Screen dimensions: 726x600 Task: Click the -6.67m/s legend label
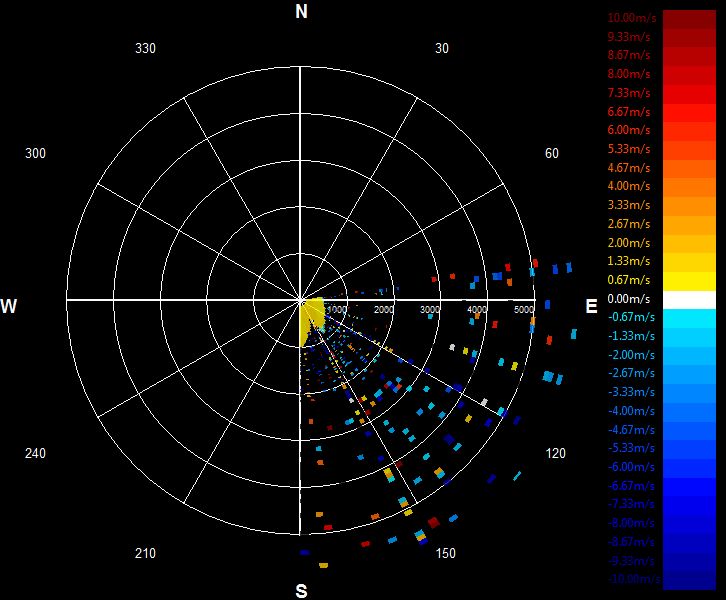tap(632, 486)
